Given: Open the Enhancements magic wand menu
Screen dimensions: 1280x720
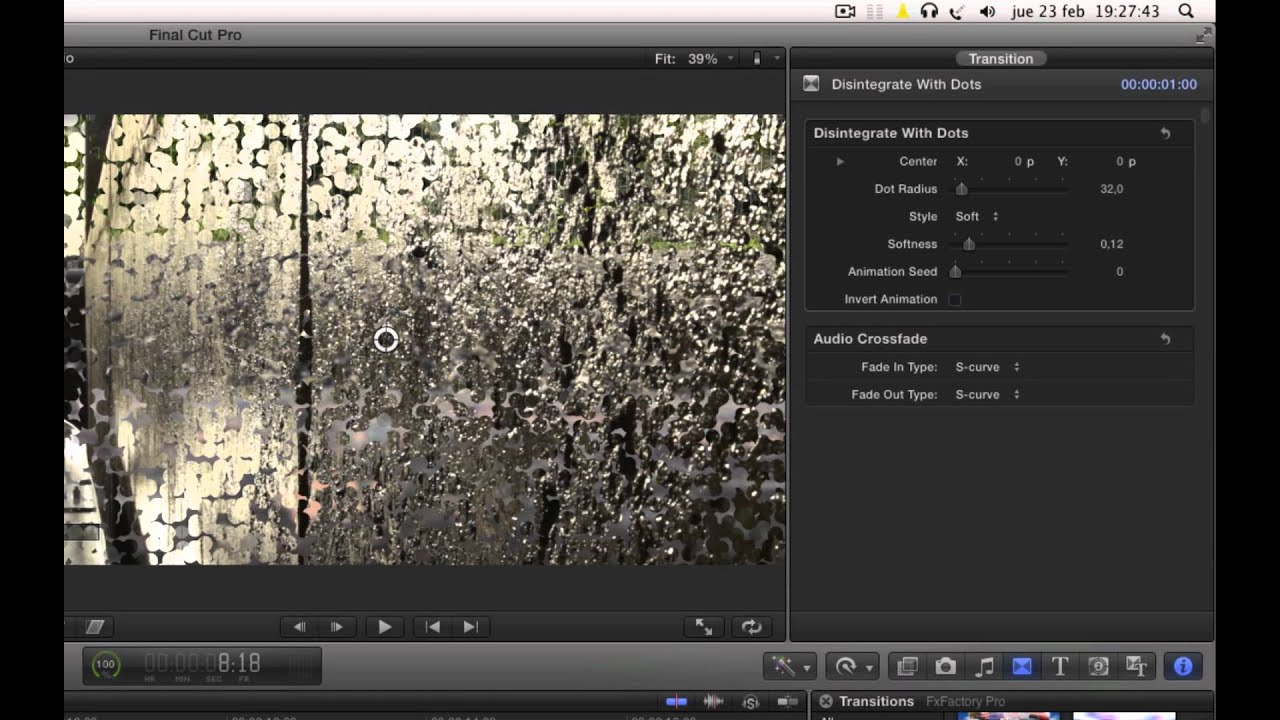Looking at the screenshot, I should [x=790, y=666].
